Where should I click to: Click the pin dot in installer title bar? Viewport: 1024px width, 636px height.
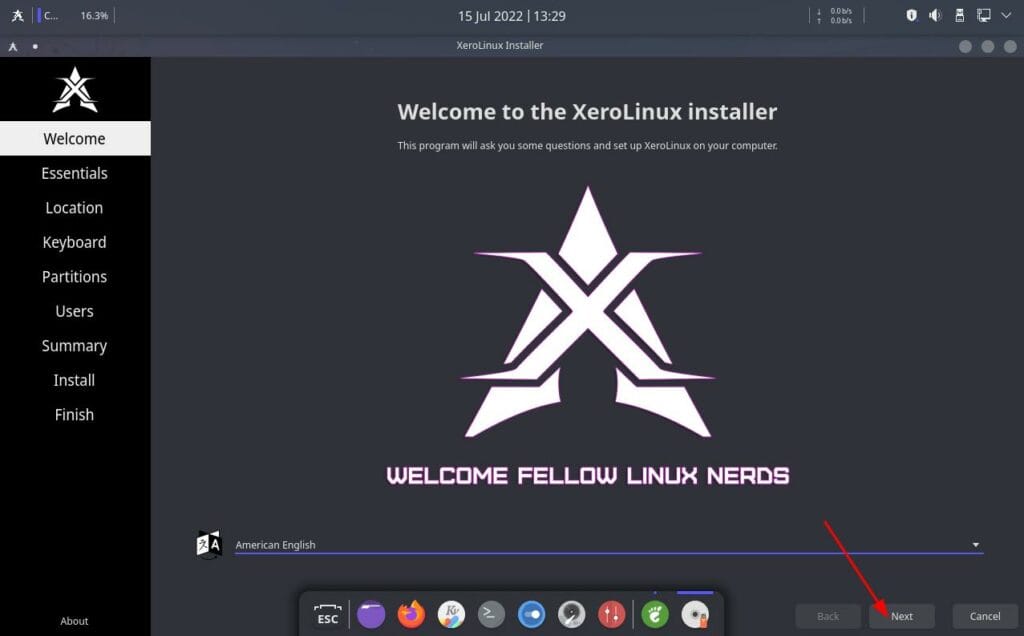click(x=35, y=46)
